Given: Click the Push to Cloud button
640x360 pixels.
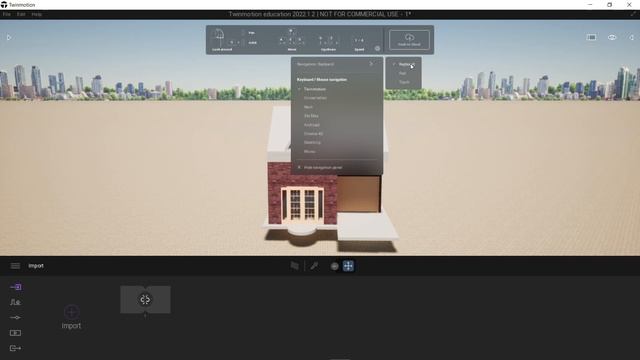Looking at the screenshot, I should [409, 40].
